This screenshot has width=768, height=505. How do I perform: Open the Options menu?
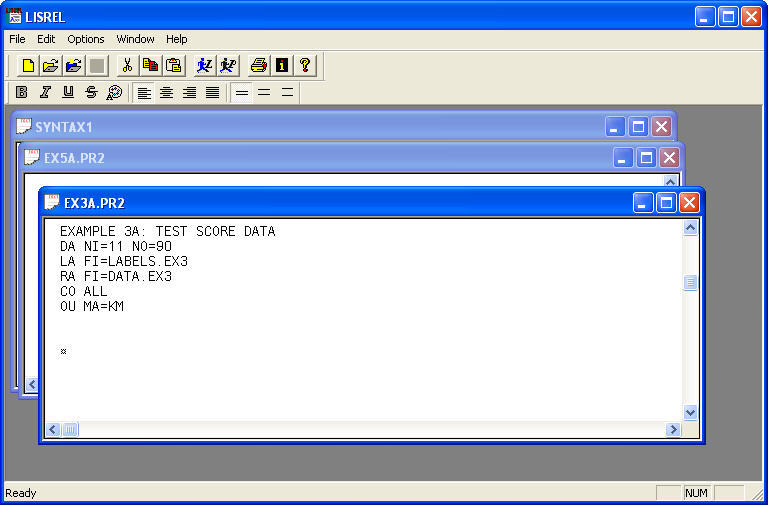click(x=86, y=39)
